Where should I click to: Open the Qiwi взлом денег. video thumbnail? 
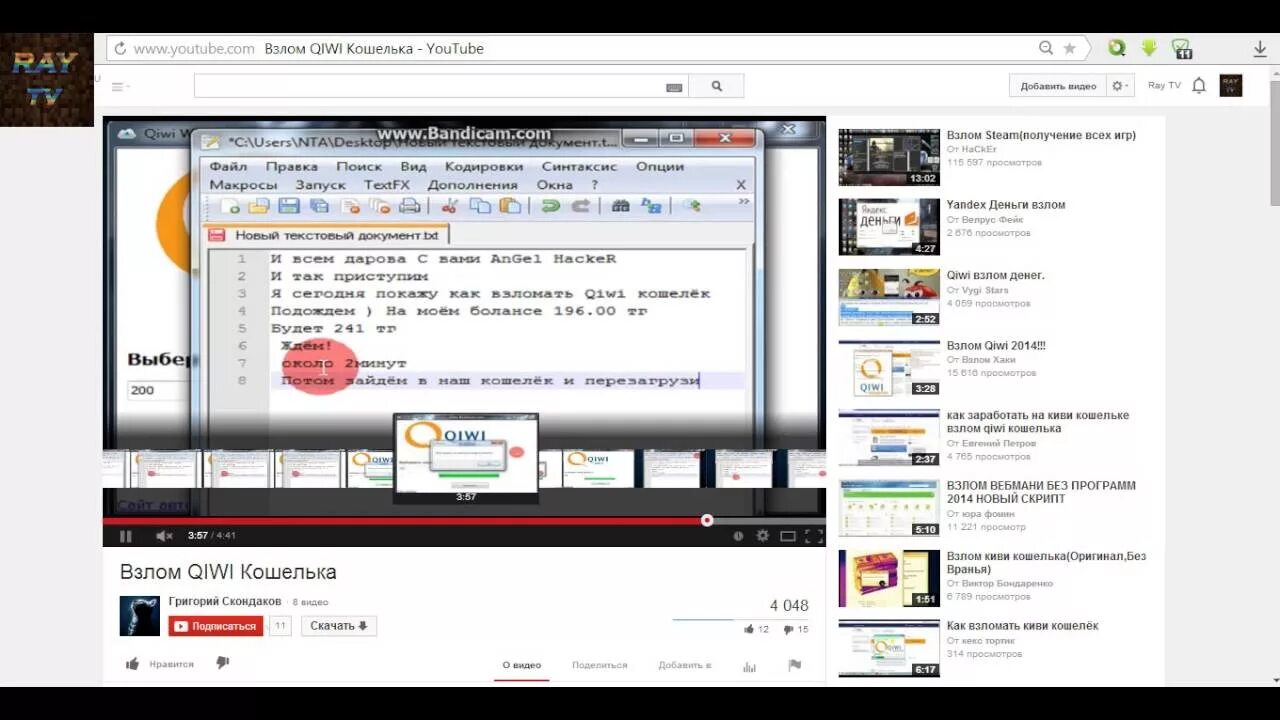(889, 297)
